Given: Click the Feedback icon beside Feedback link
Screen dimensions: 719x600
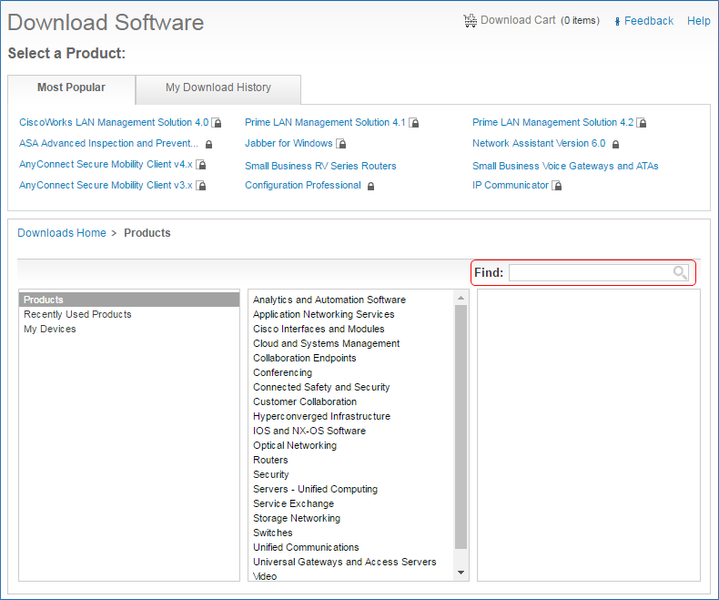Looking at the screenshot, I should (617, 21).
